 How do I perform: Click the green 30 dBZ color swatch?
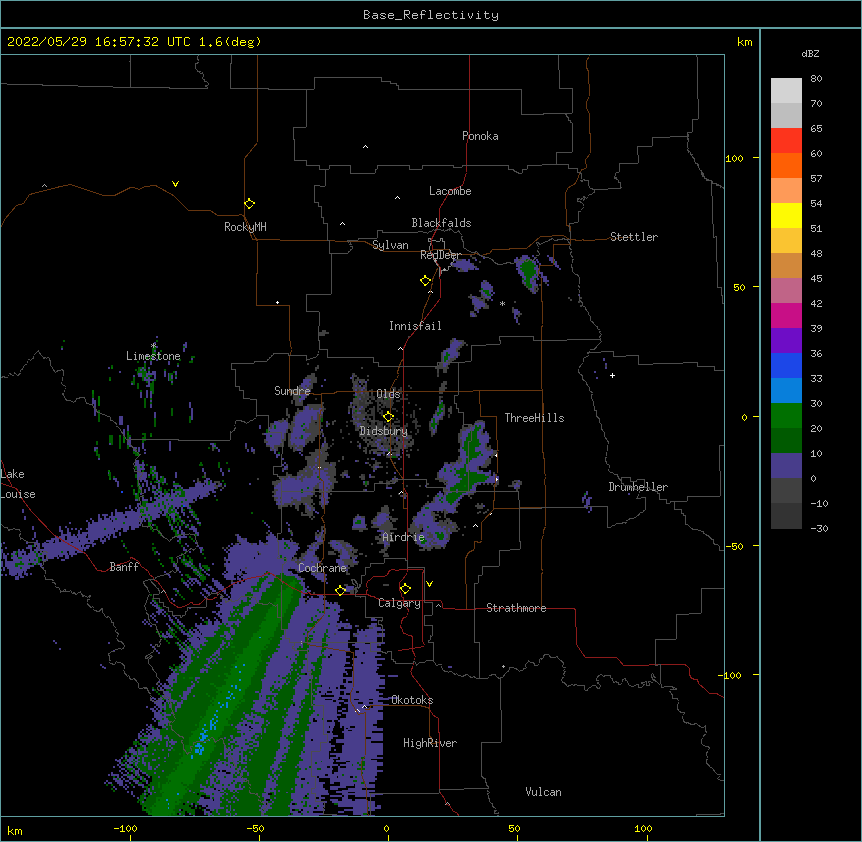point(786,416)
